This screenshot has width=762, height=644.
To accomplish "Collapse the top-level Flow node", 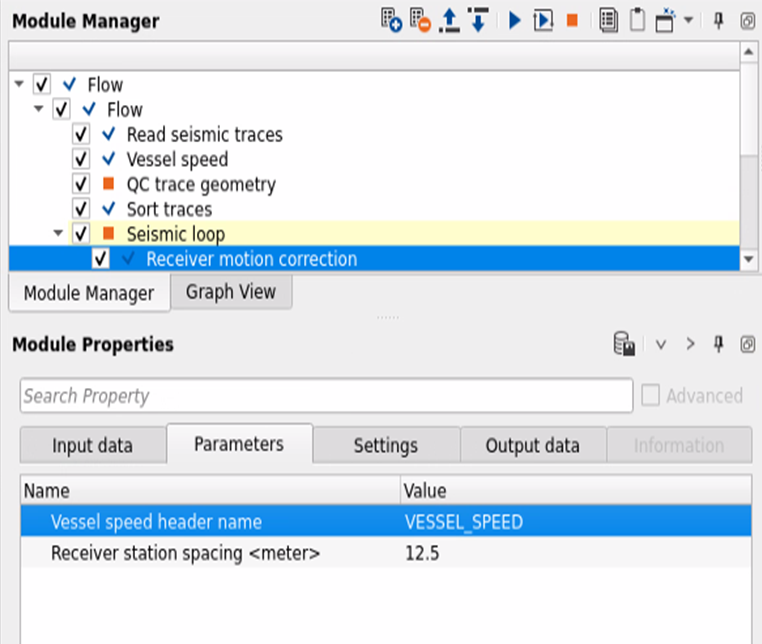I will click(x=20, y=85).
